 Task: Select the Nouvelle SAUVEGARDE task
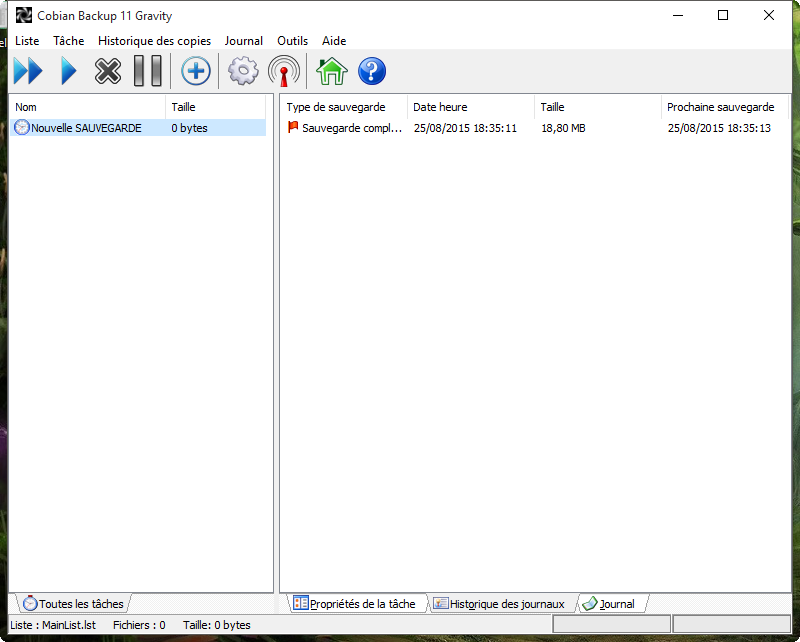pos(86,128)
